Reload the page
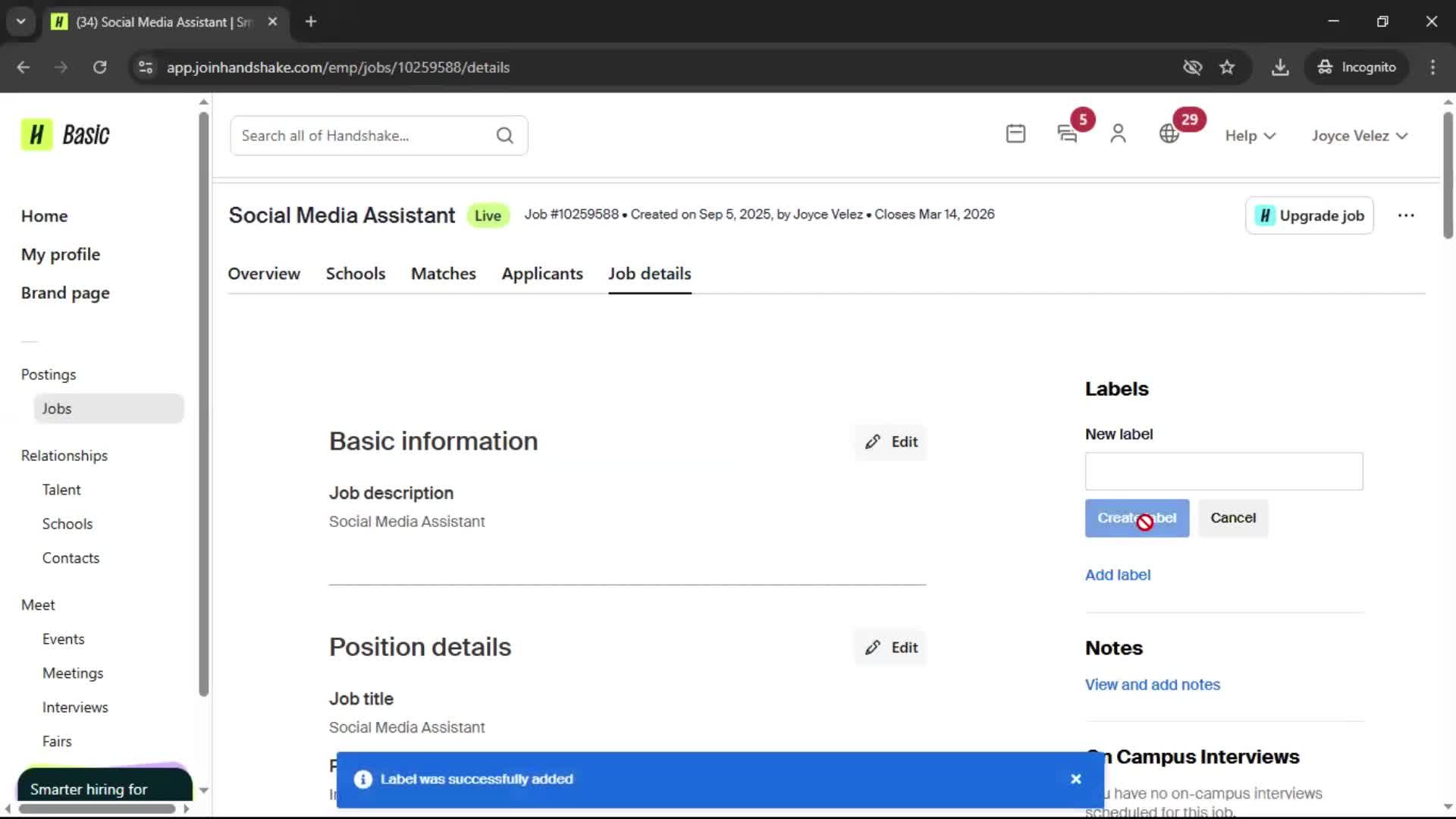 [x=99, y=67]
